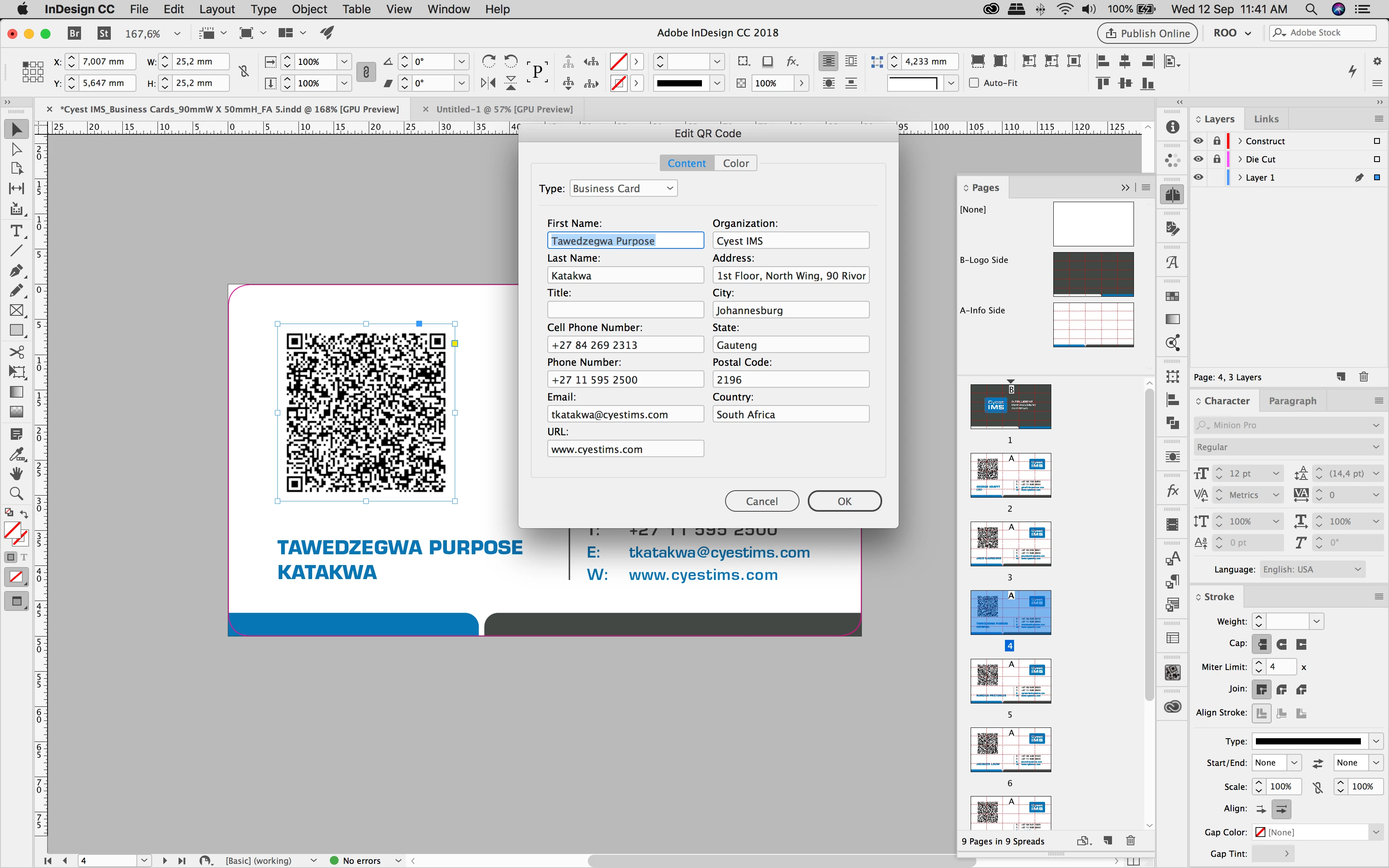1389x868 pixels.
Task: Unlock the Die Cut layer
Action: tap(1216, 159)
